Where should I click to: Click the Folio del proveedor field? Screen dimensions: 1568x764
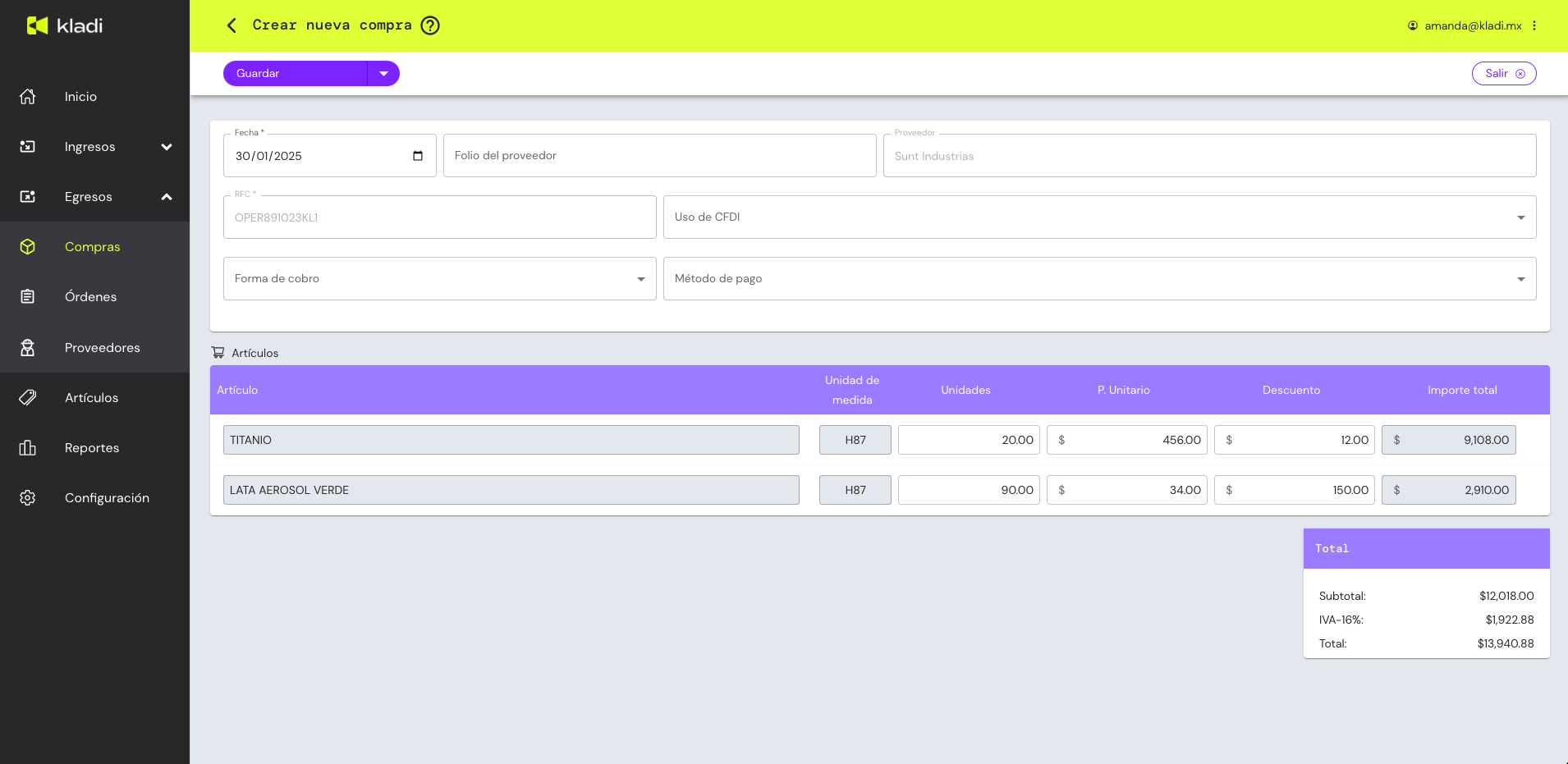click(659, 156)
